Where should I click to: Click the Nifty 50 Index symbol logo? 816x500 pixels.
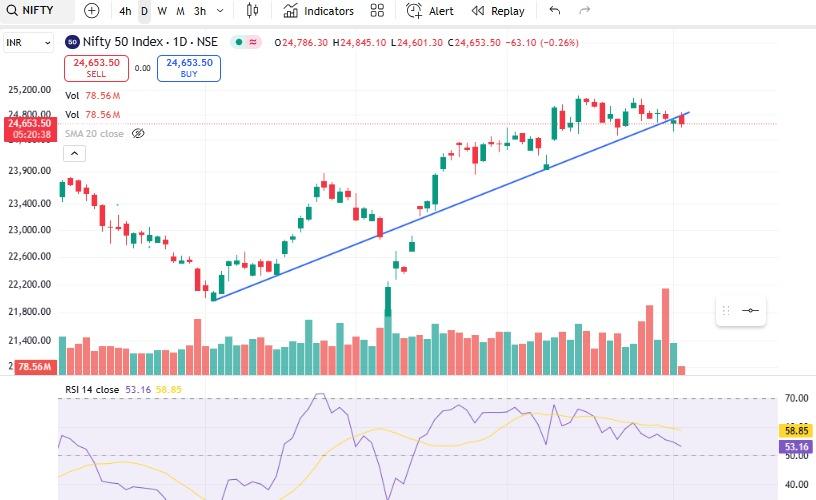coord(72,42)
